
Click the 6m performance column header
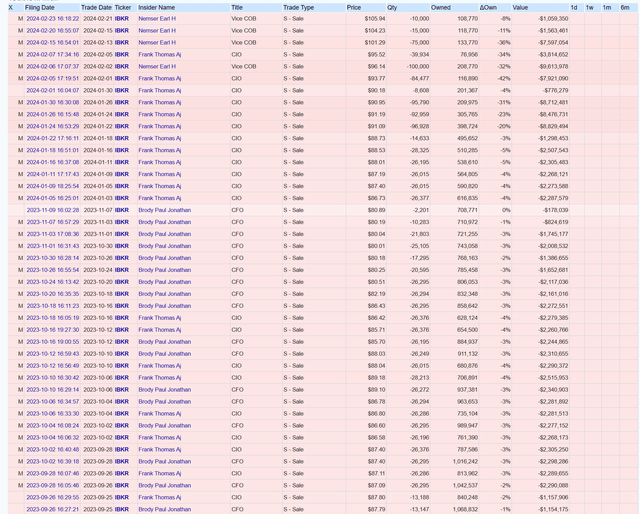click(x=625, y=7)
